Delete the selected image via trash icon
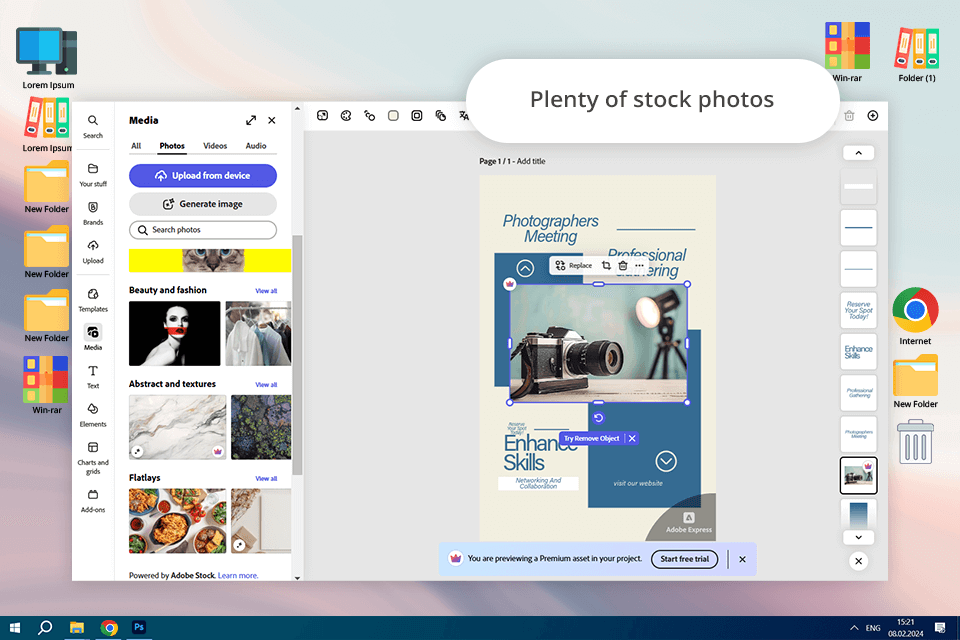The image size is (960, 640). 623,265
